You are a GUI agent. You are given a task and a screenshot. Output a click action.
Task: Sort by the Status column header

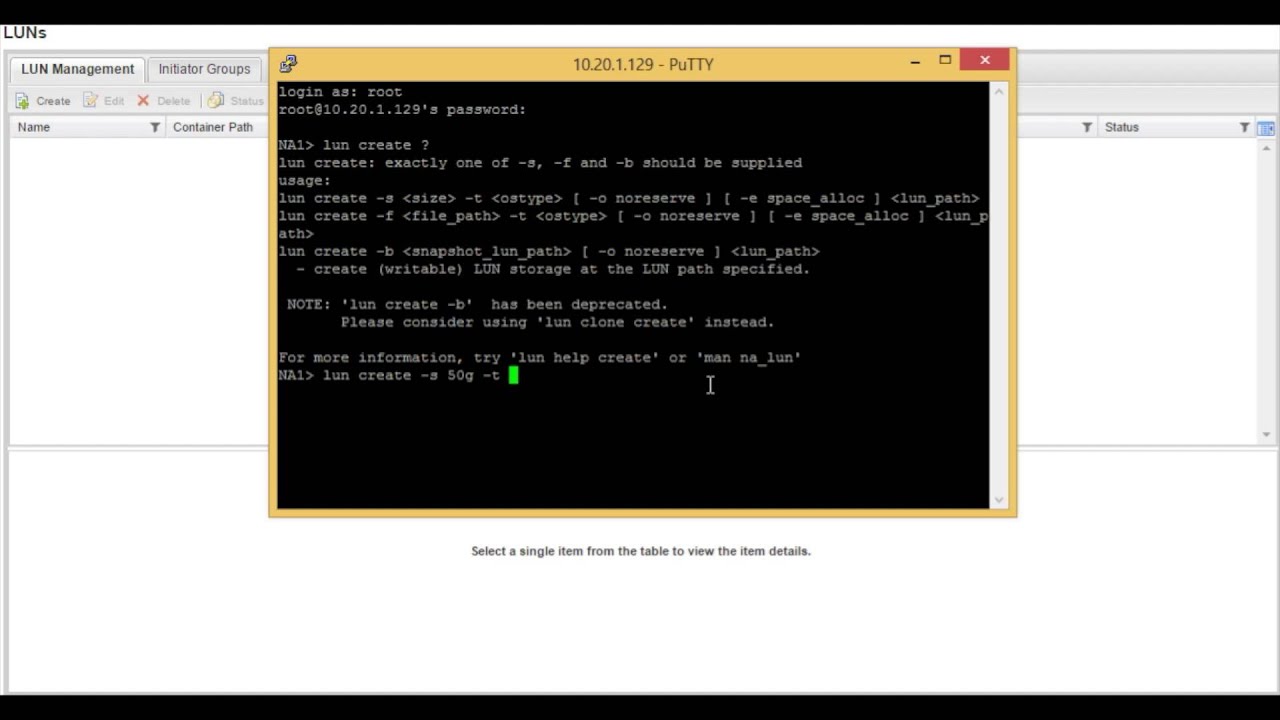point(1122,127)
